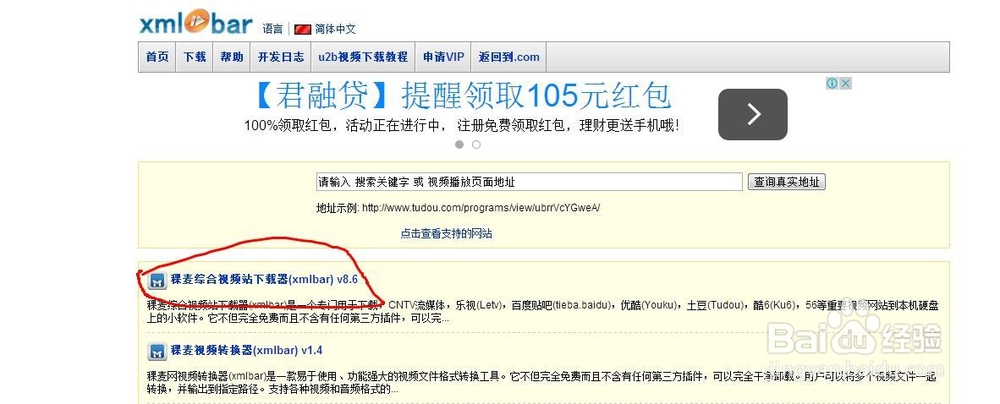
Task: Open the 申请VIP menu item
Action: pyautogui.click(x=443, y=57)
